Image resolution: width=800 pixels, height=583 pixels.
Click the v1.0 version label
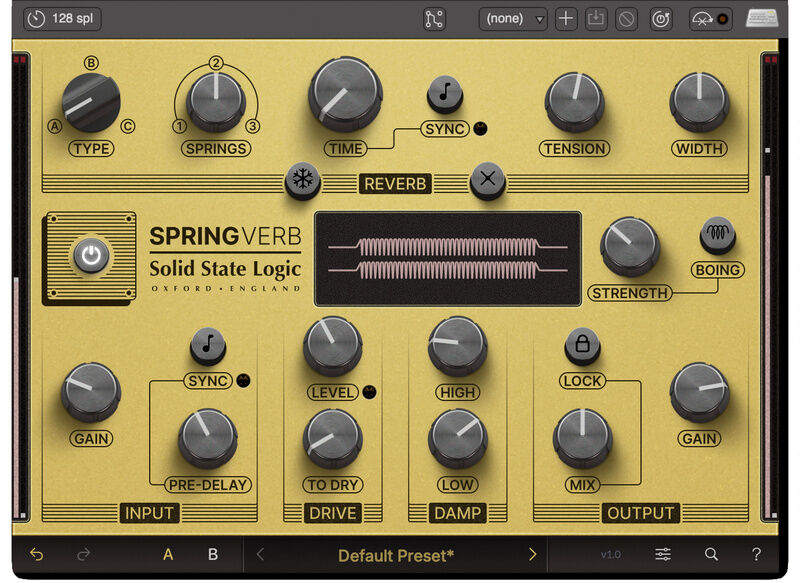point(611,554)
